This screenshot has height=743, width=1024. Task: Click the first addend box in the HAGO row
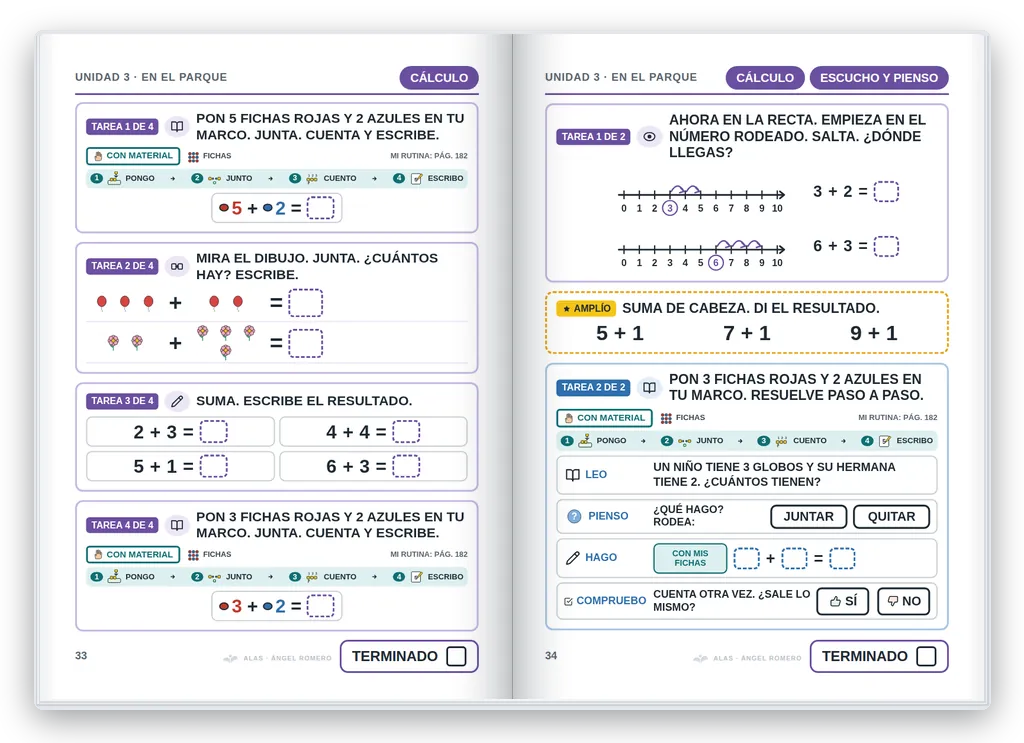click(x=746, y=558)
